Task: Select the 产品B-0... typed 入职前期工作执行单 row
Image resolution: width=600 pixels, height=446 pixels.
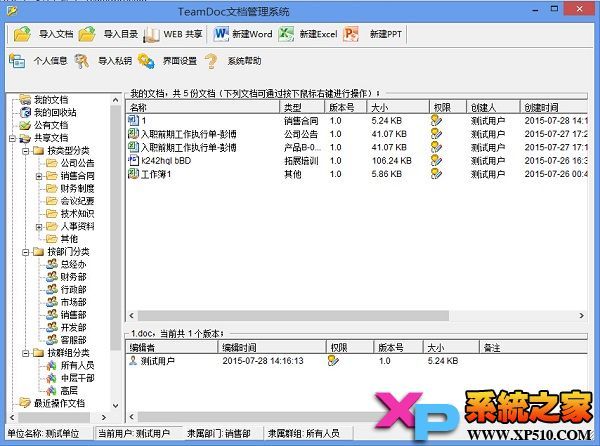Action: click(x=357, y=147)
